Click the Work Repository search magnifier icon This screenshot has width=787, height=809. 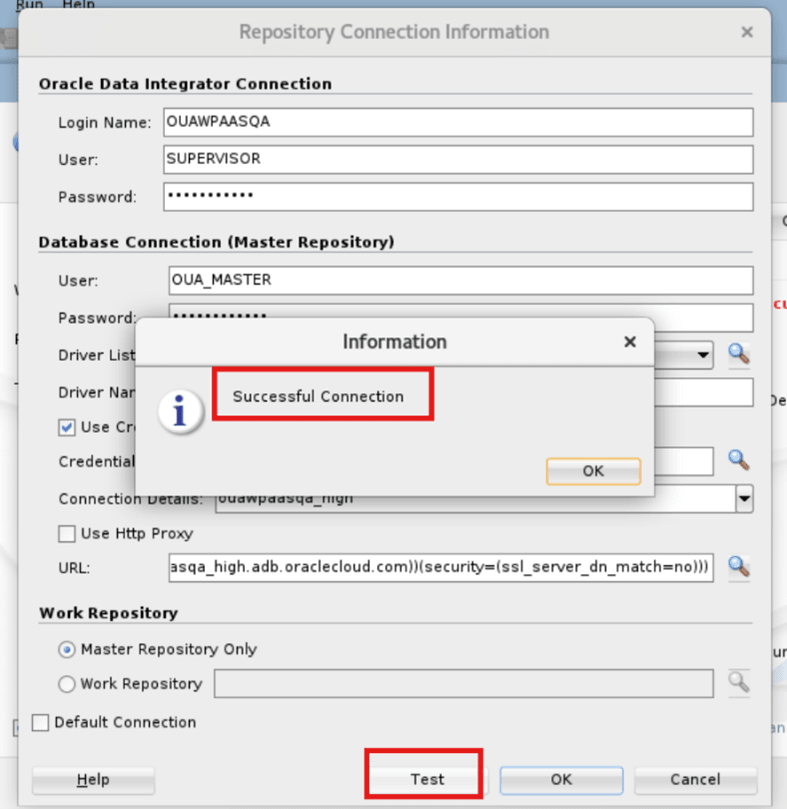coord(738,683)
